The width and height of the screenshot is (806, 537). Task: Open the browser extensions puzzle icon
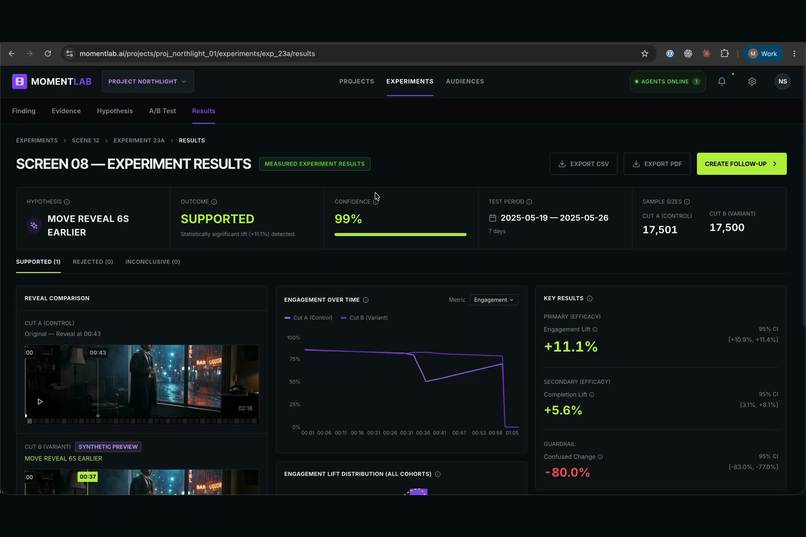click(724, 53)
